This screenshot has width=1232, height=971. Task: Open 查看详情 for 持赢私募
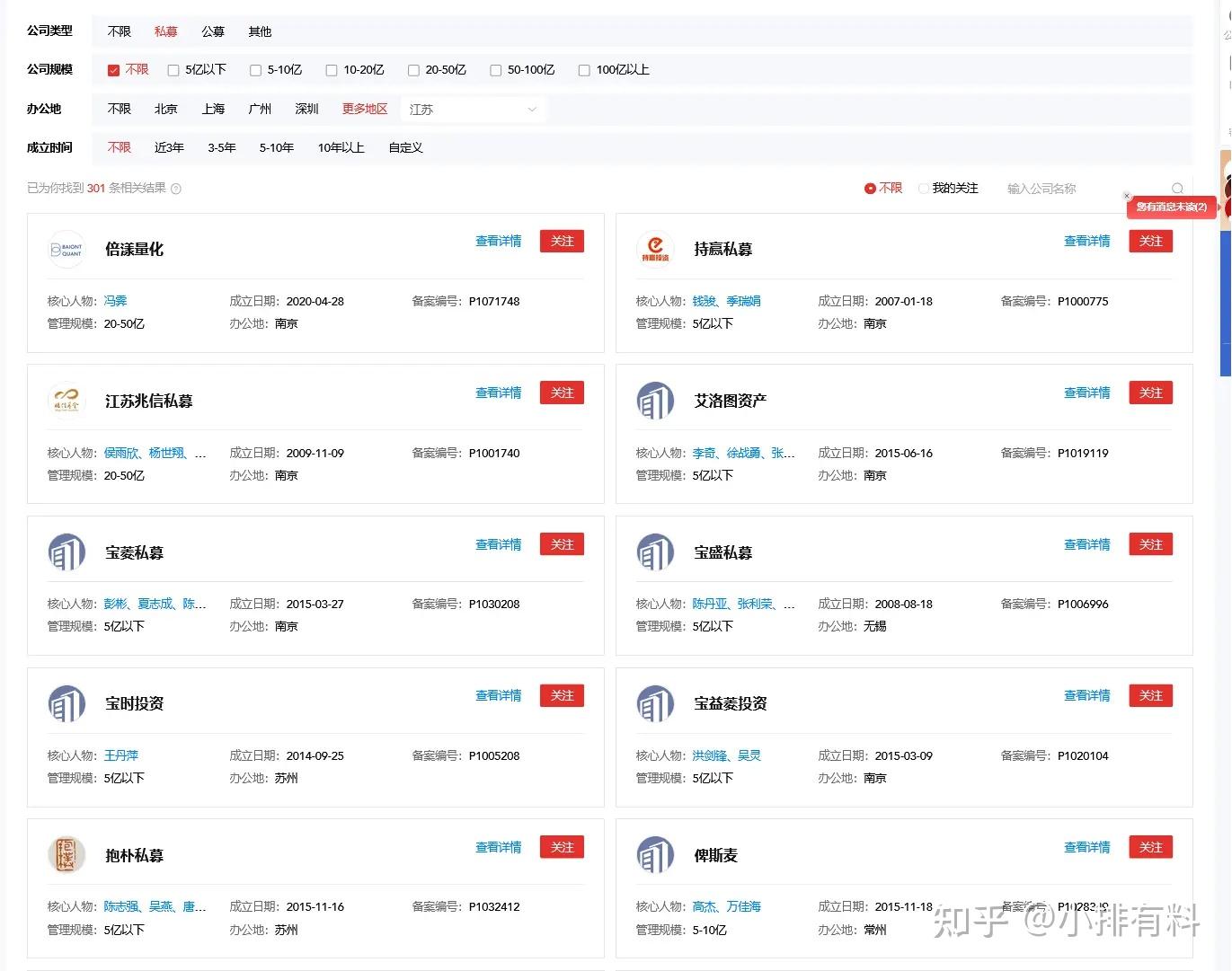pos(1086,241)
